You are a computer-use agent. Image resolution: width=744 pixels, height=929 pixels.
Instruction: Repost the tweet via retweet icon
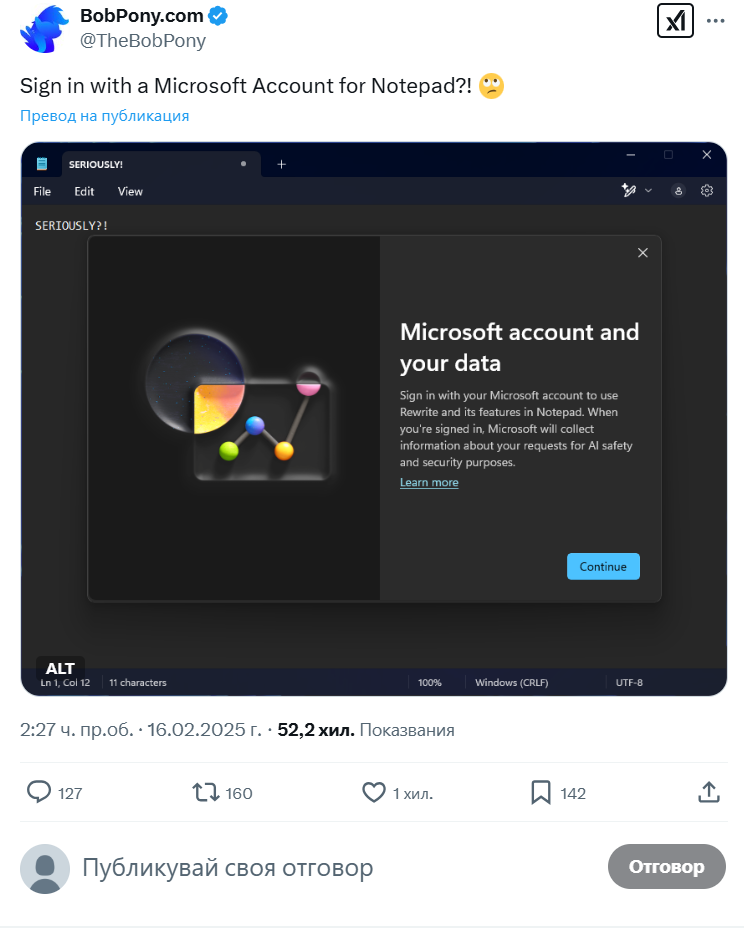point(206,792)
